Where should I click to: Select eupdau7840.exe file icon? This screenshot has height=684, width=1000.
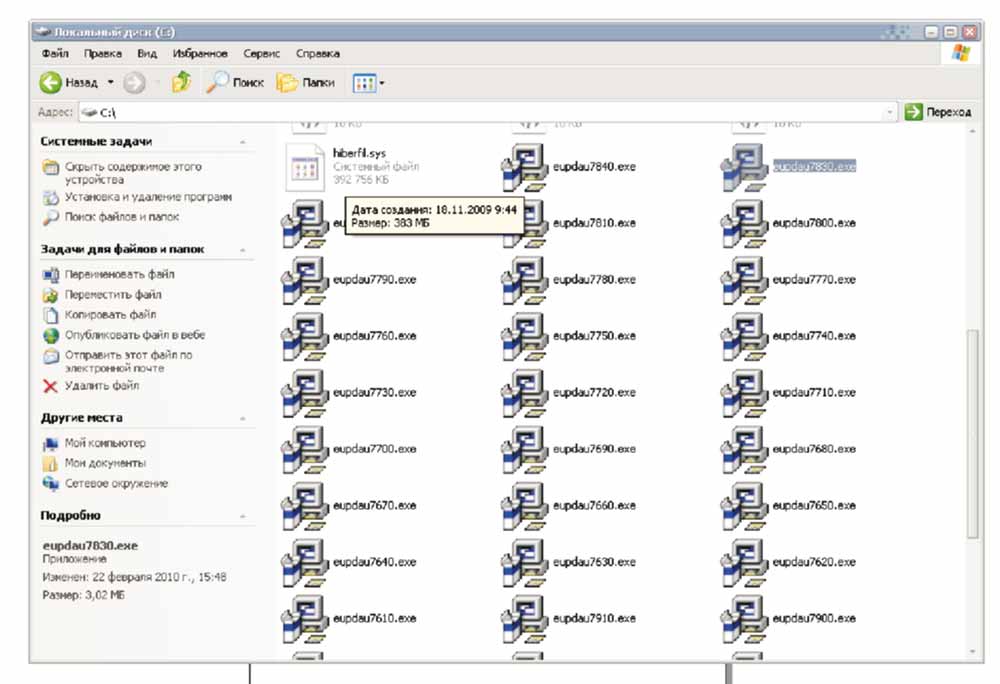(x=523, y=166)
